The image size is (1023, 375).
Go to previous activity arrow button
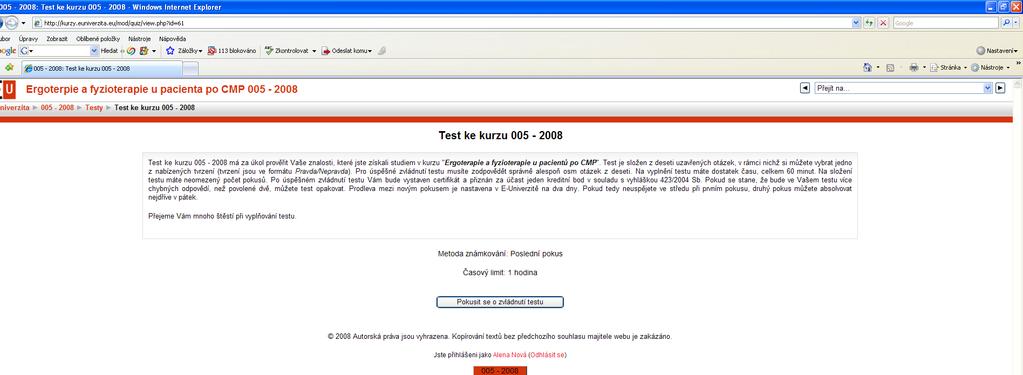(x=805, y=88)
